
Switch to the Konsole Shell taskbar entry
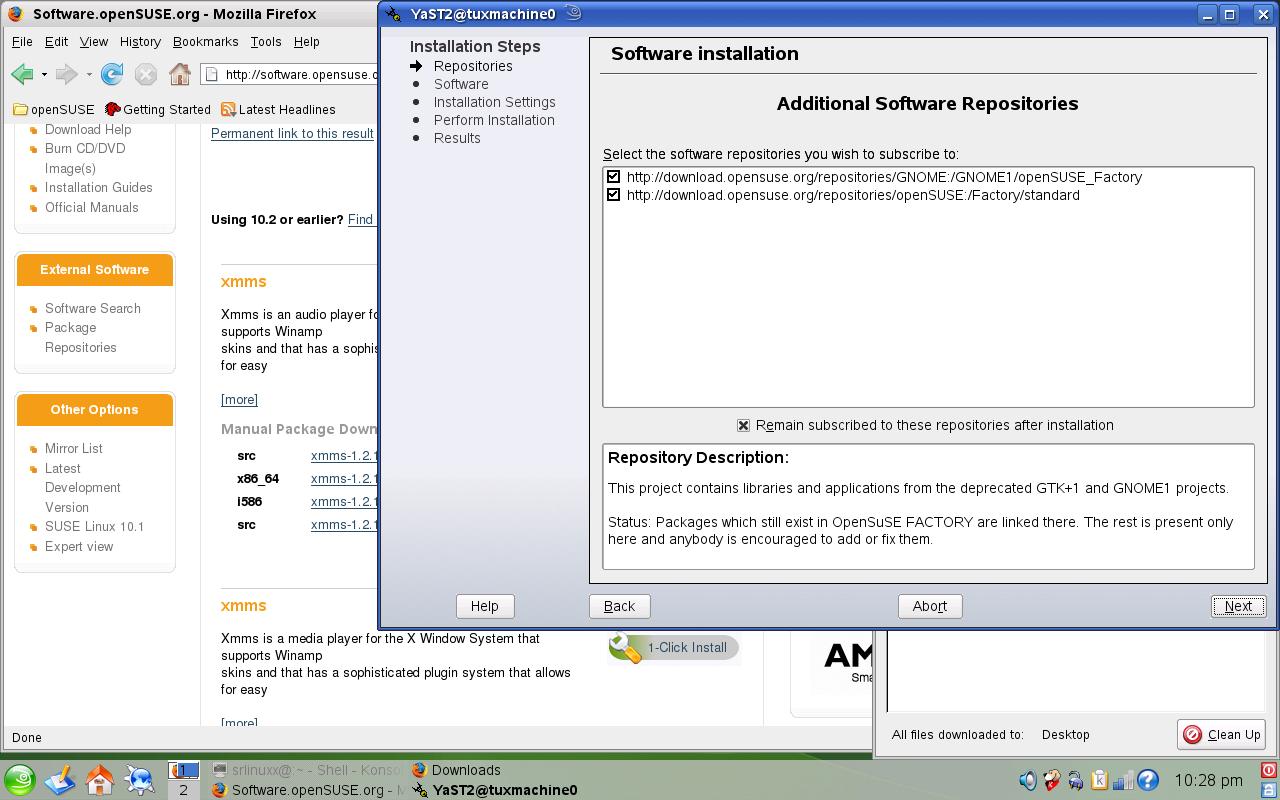point(307,770)
